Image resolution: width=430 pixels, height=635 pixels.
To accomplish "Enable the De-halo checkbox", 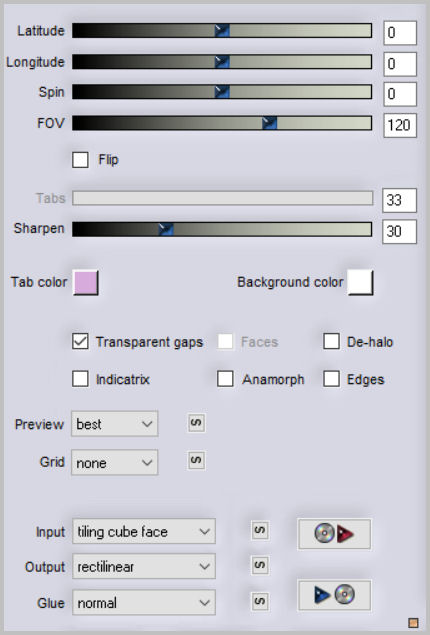I will (x=331, y=341).
